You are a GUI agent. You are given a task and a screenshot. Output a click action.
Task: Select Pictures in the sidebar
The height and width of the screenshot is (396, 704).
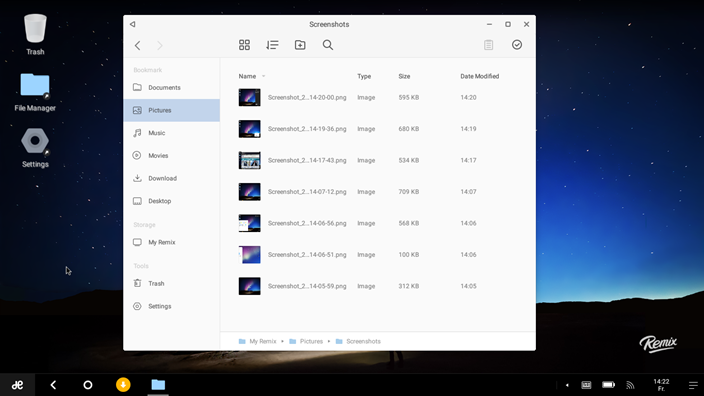coord(172,110)
